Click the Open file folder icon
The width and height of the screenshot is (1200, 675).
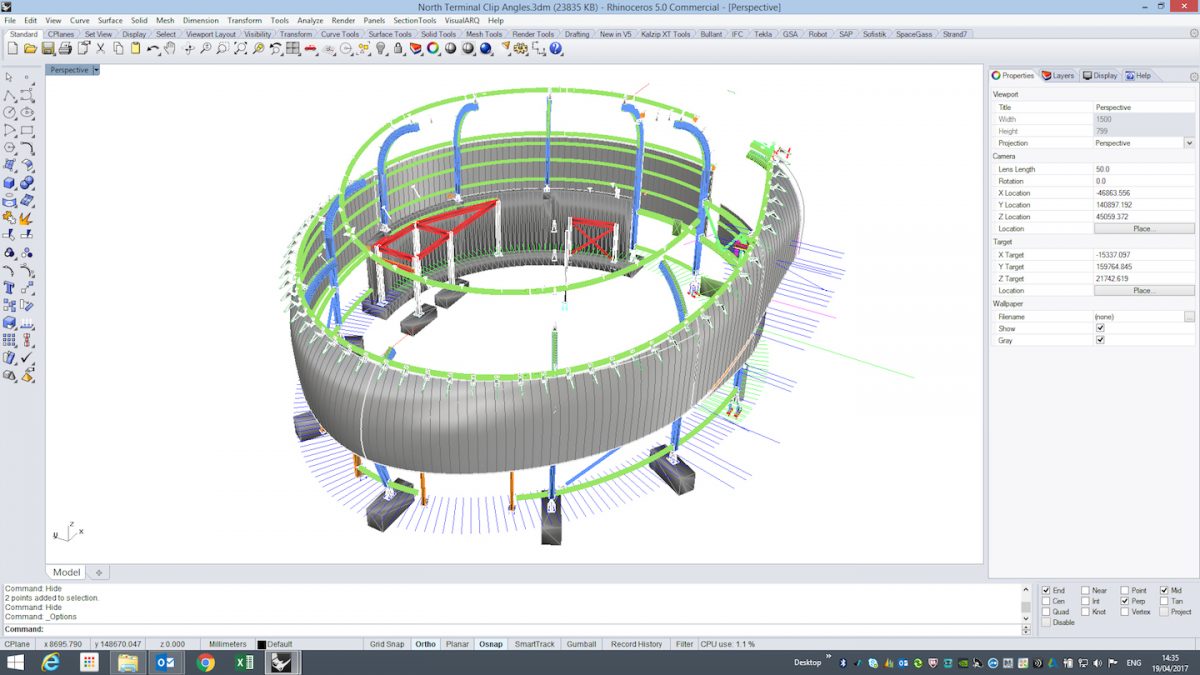[x=30, y=48]
